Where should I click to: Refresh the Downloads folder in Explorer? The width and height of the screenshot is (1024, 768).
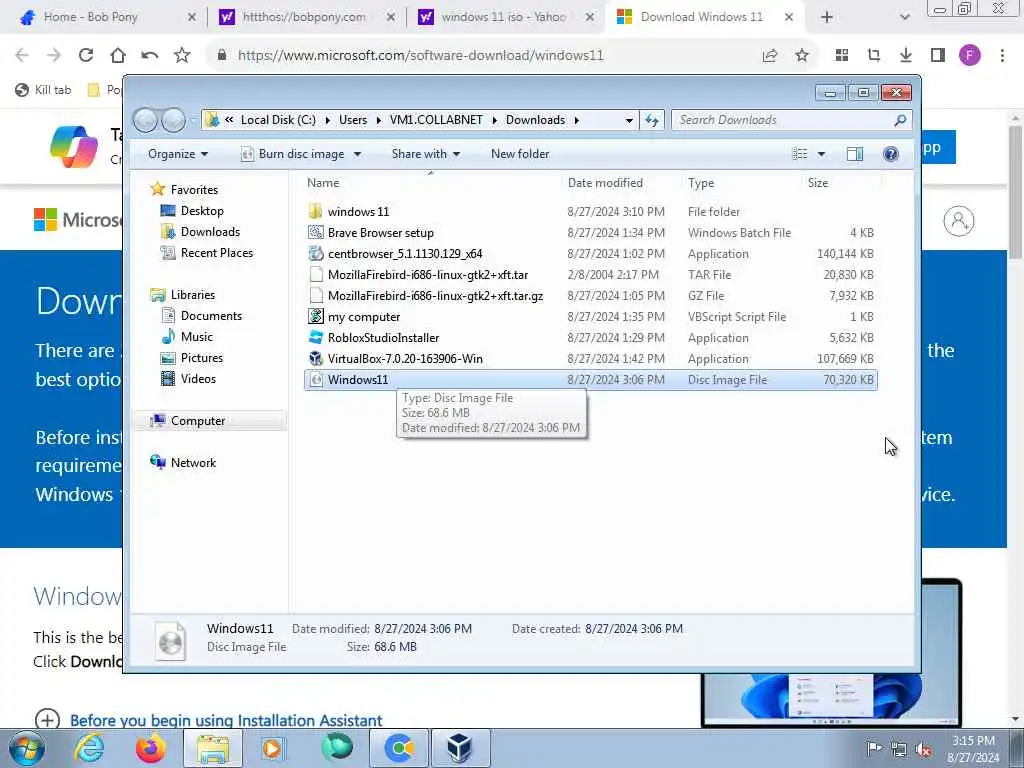[652, 120]
